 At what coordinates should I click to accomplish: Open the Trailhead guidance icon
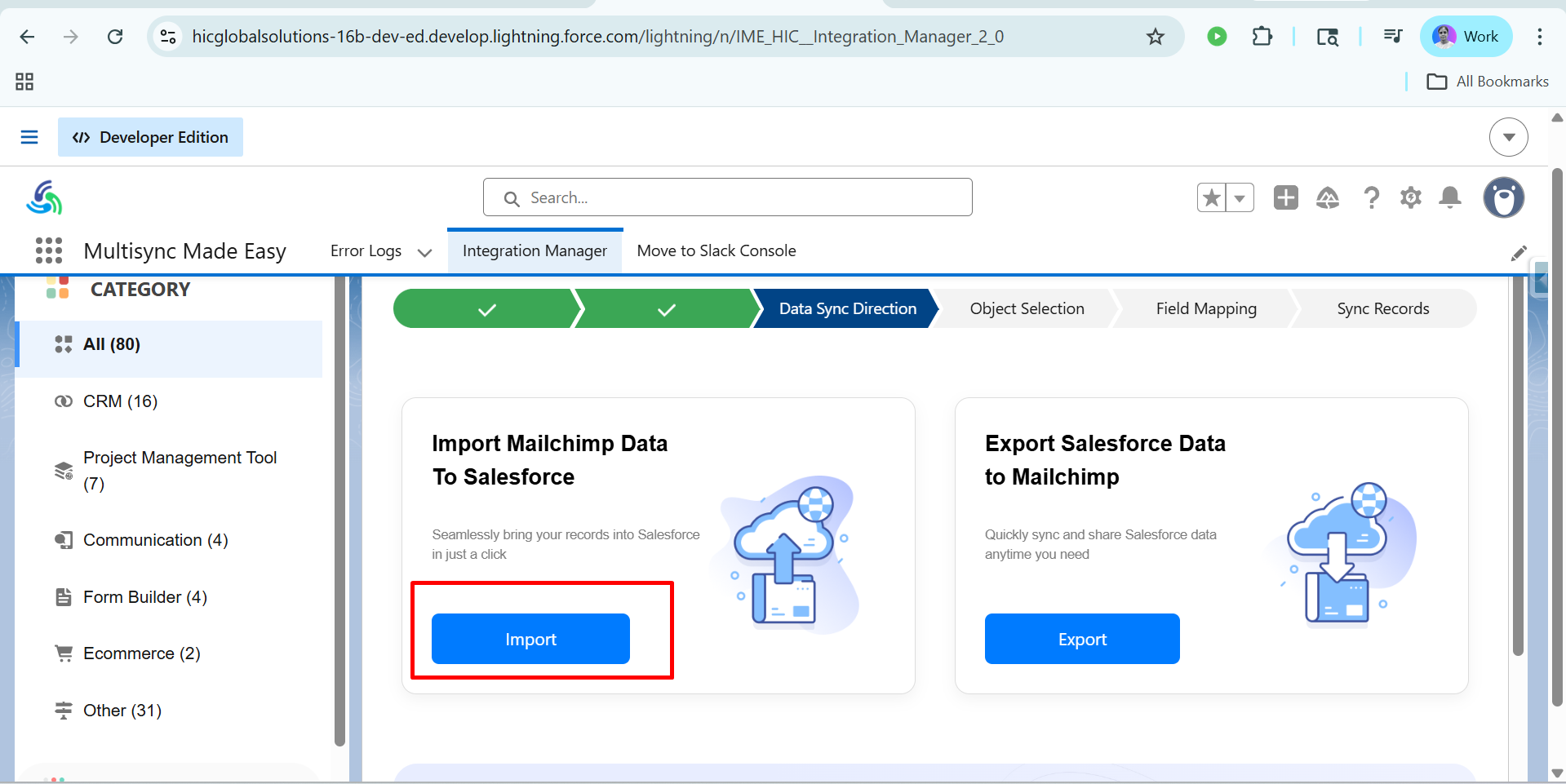click(1328, 197)
